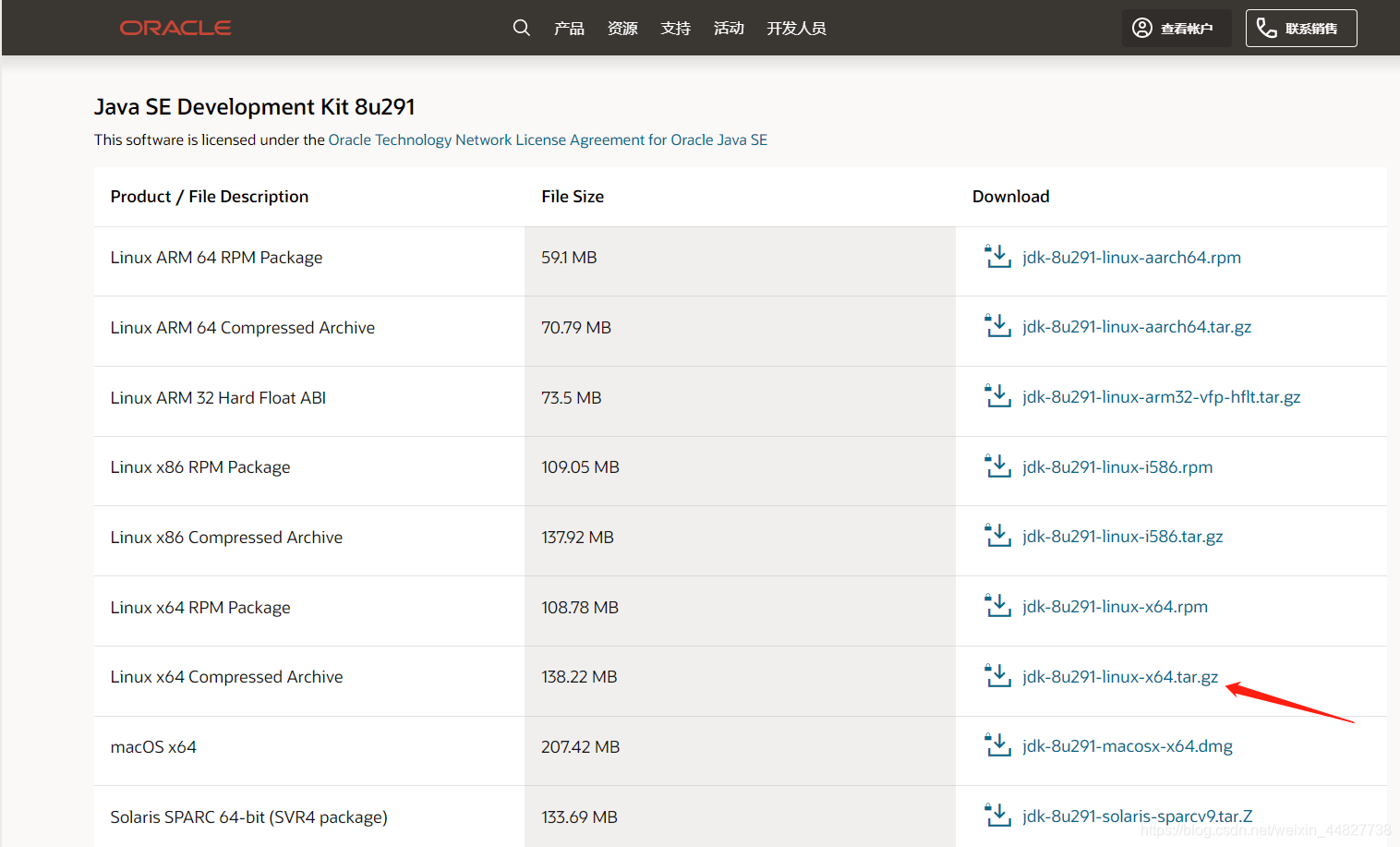Screen dimensions: 1400x847
Task: Select the Java SE Development Kit 8u291 heading
Action: 254,107
